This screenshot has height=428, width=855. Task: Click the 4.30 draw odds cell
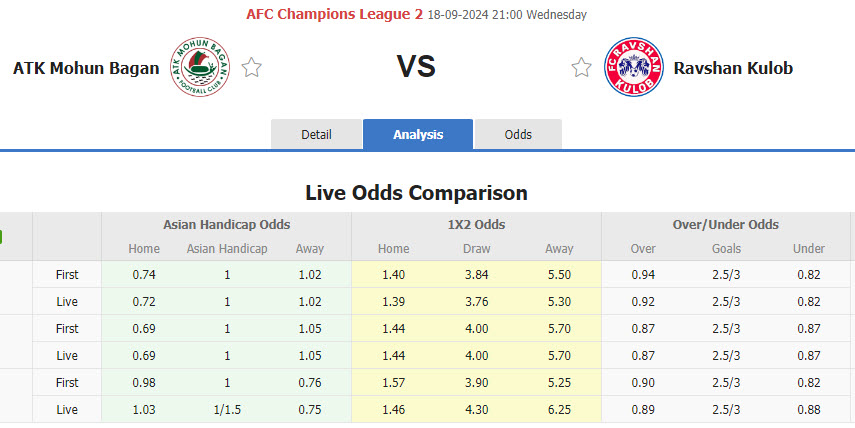pos(476,408)
